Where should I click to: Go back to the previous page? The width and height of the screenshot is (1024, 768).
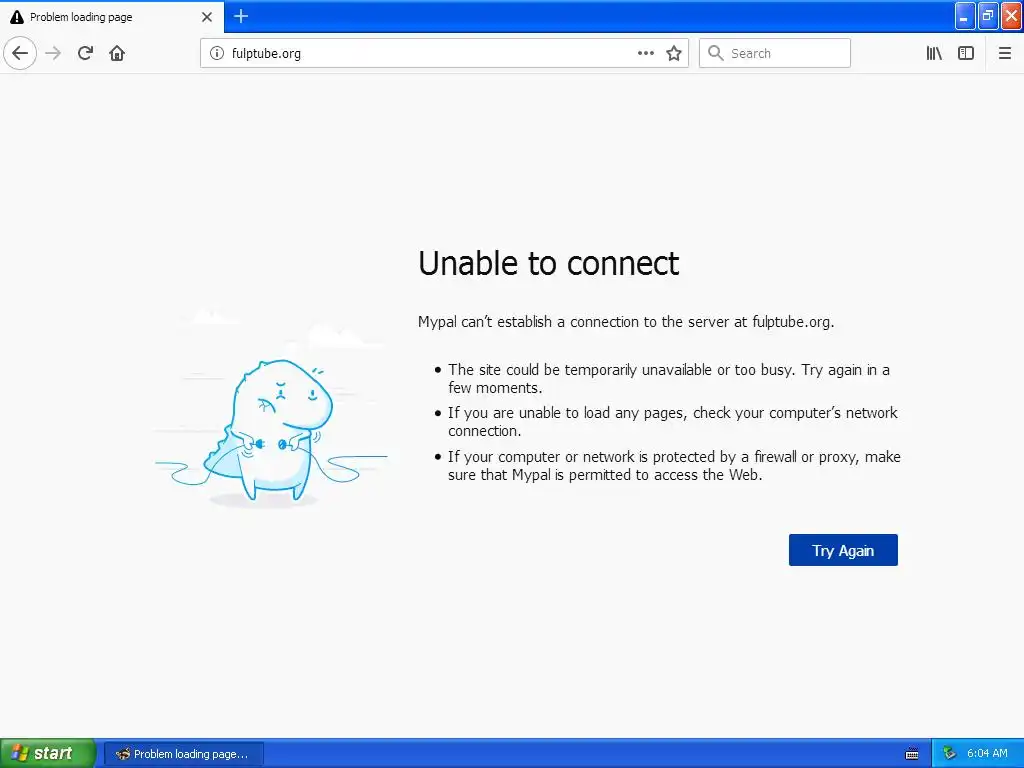20,53
